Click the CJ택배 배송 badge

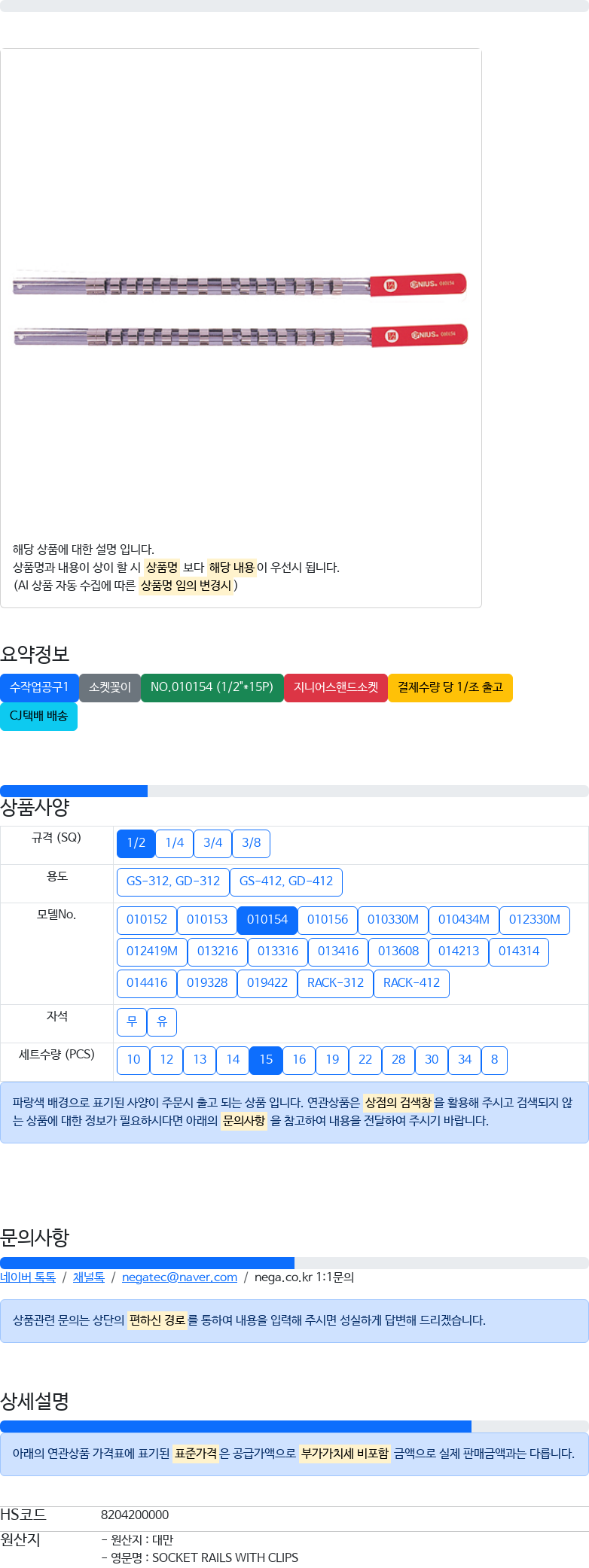(x=38, y=716)
